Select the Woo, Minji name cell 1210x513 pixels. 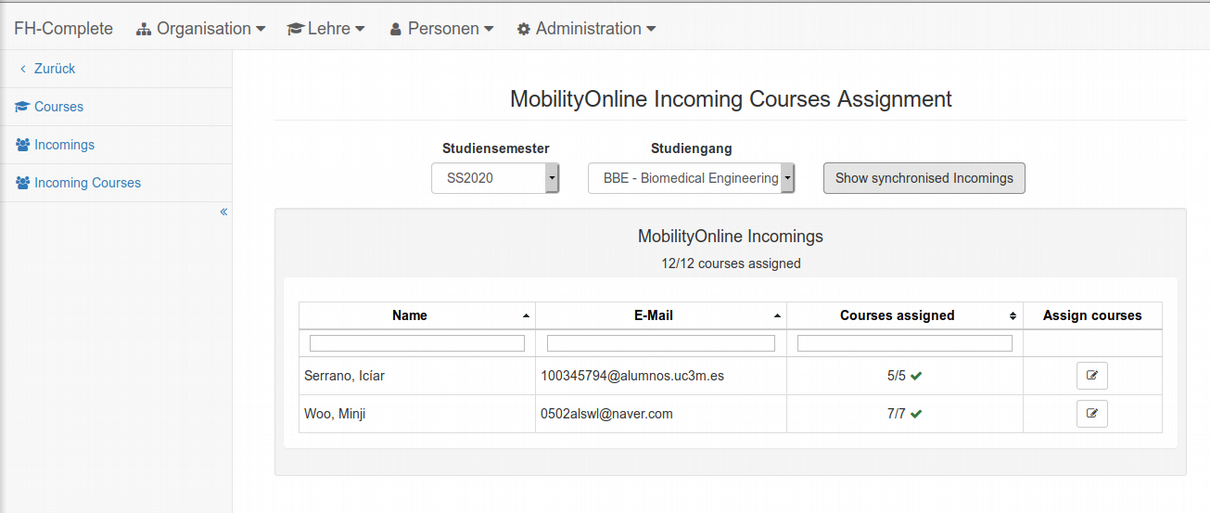click(417, 413)
